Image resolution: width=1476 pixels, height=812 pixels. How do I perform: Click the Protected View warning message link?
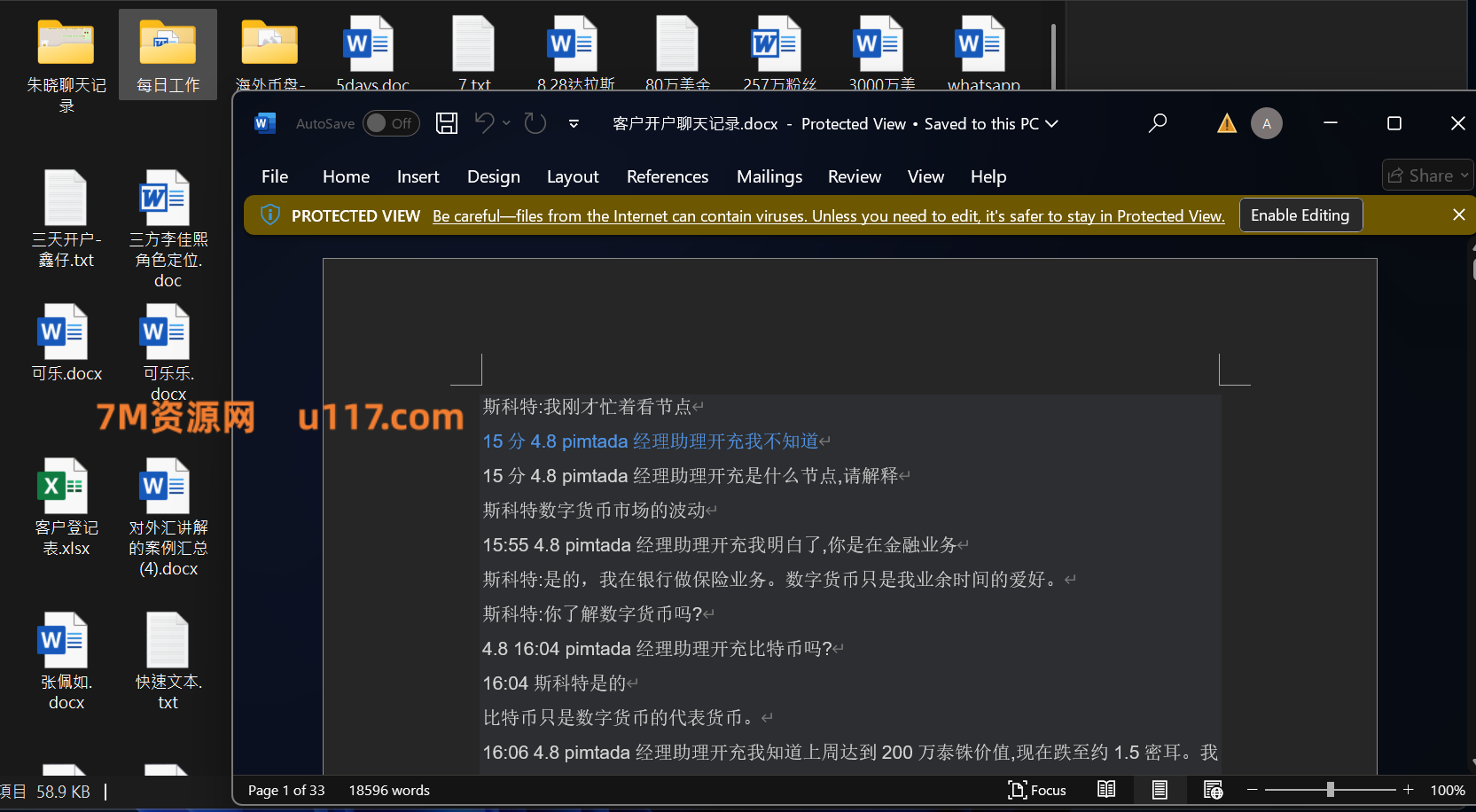click(x=828, y=216)
